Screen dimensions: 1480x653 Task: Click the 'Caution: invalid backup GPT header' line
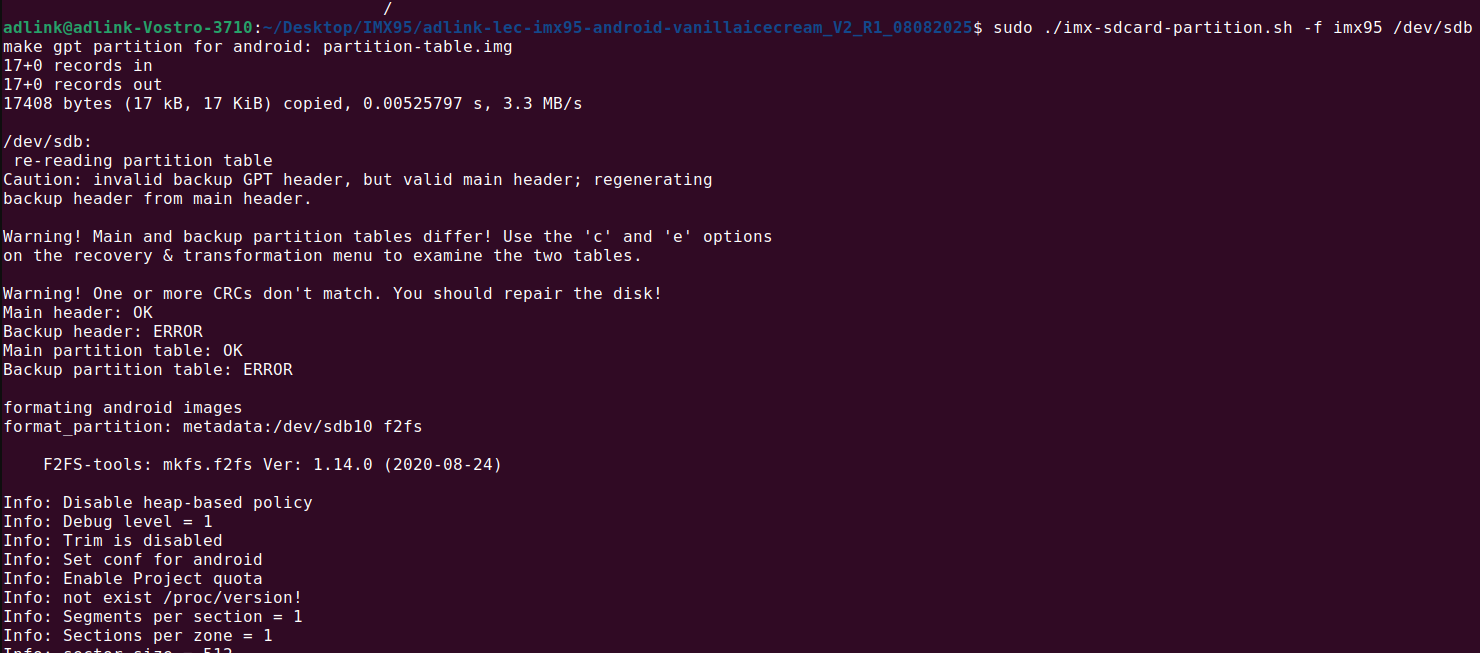click(358, 180)
